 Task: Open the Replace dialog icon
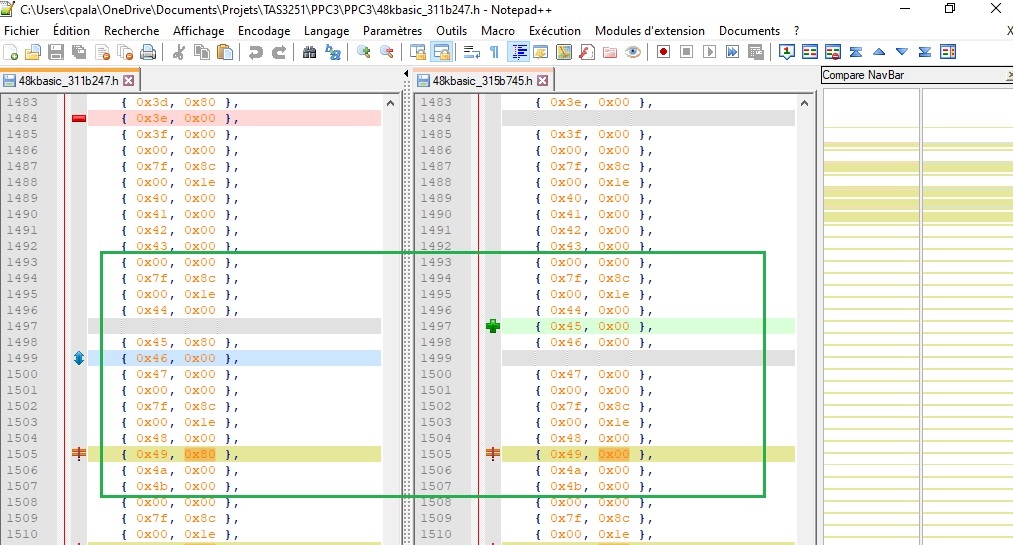[333, 52]
